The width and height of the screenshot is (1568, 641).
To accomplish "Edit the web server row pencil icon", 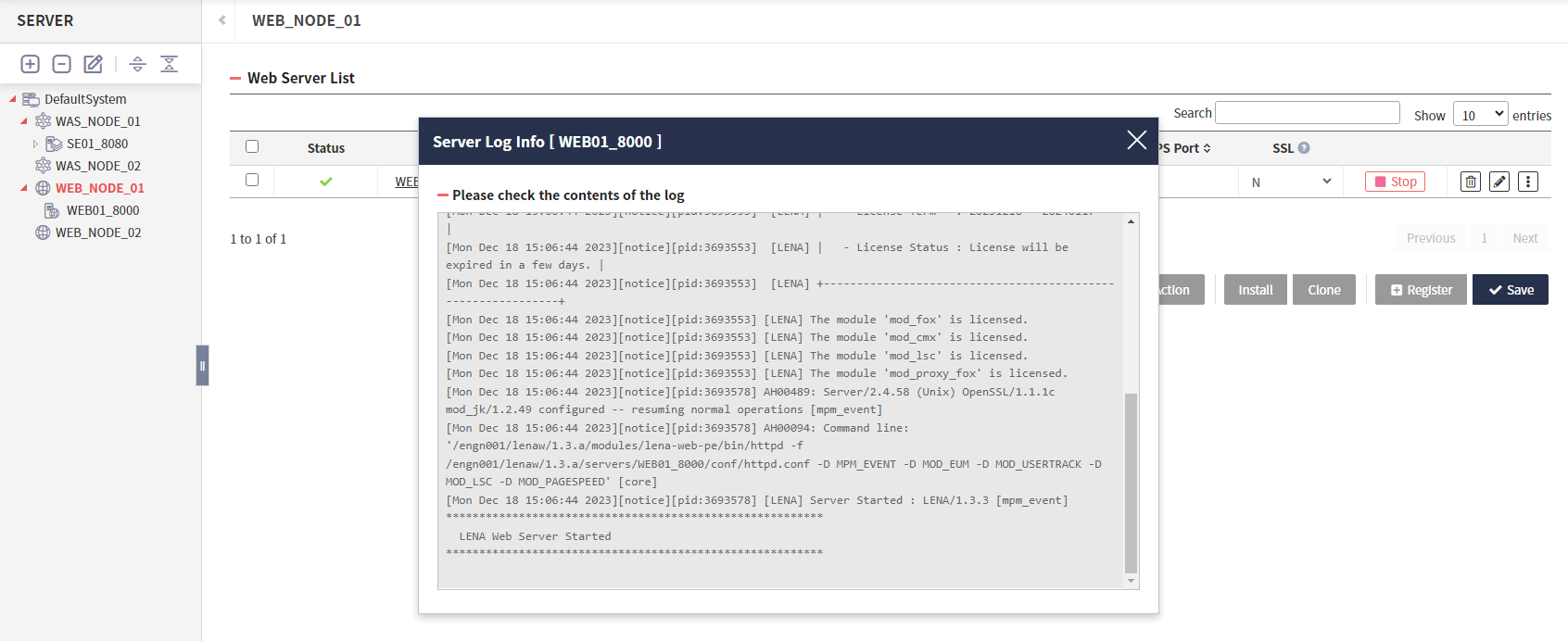I will [x=1499, y=182].
